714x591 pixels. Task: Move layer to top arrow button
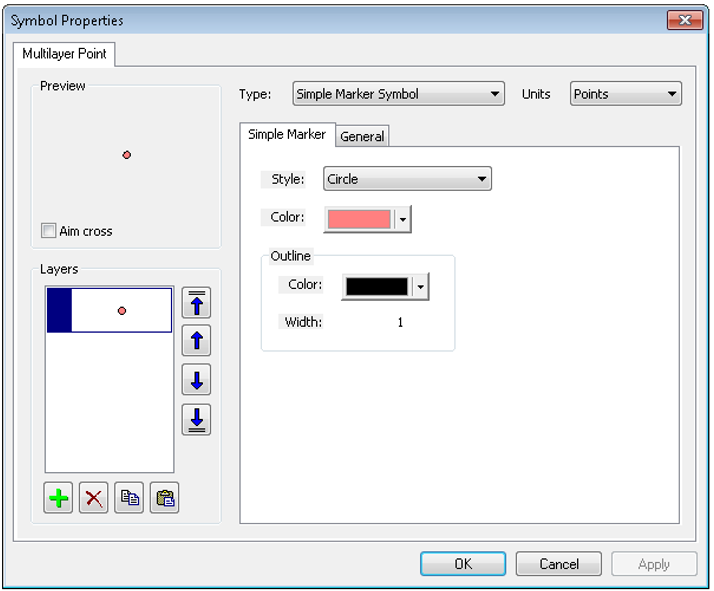196,303
